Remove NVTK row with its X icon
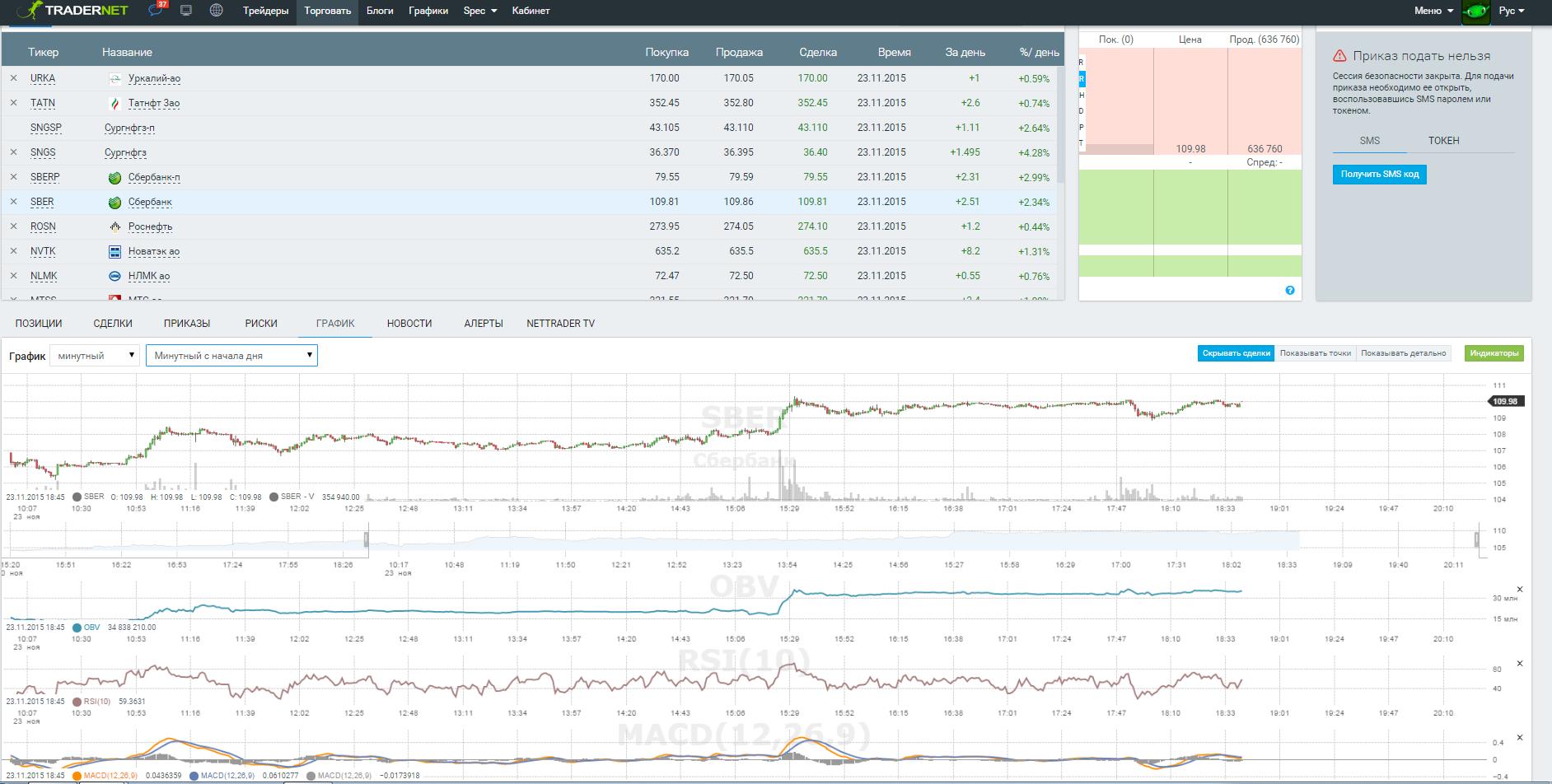1552x784 pixels. click(13, 251)
